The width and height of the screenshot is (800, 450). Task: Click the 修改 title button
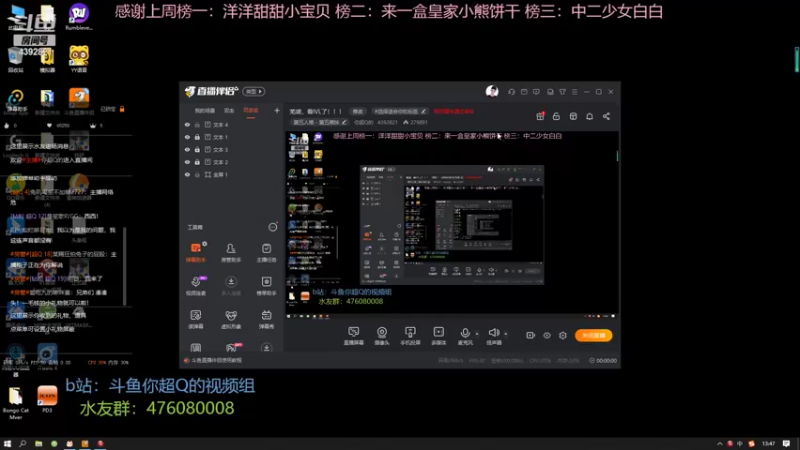[x=358, y=111]
